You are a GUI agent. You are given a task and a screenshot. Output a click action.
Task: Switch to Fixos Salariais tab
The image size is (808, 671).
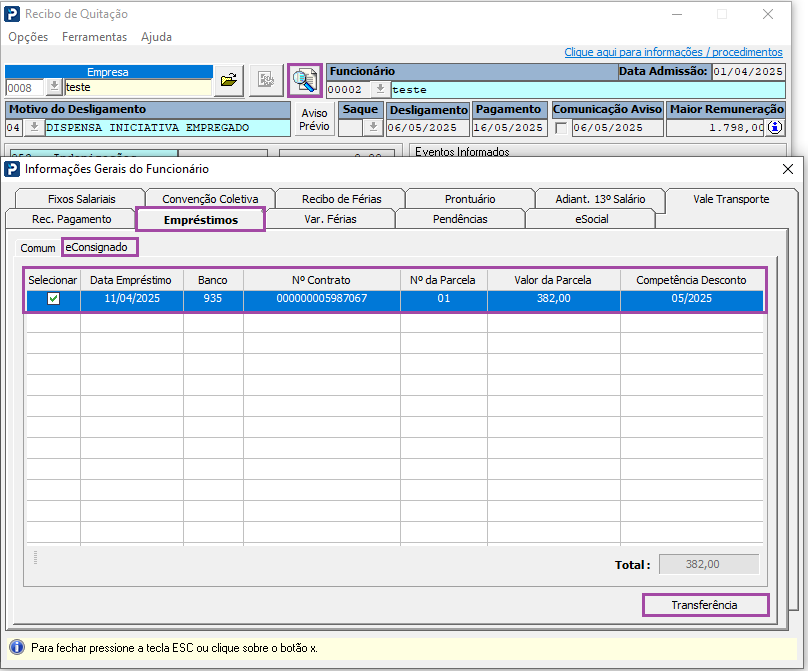click(81, 199)
